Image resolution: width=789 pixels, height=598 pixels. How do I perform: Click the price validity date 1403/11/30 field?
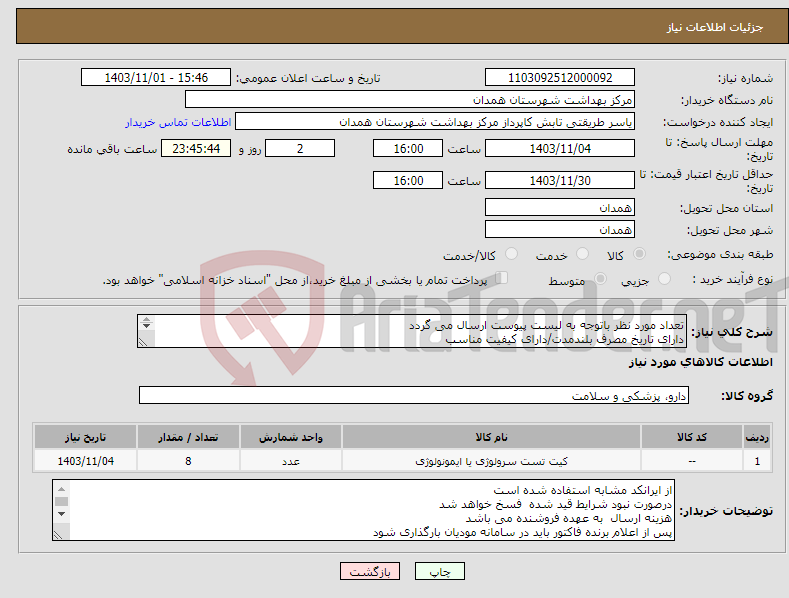click(560, 180)
